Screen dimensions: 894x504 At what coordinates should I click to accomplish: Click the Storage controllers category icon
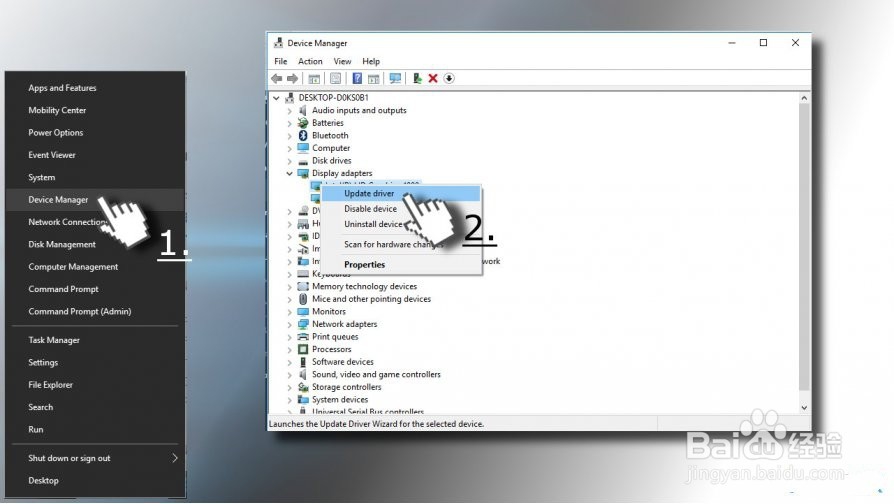click(x=303, y=387)
